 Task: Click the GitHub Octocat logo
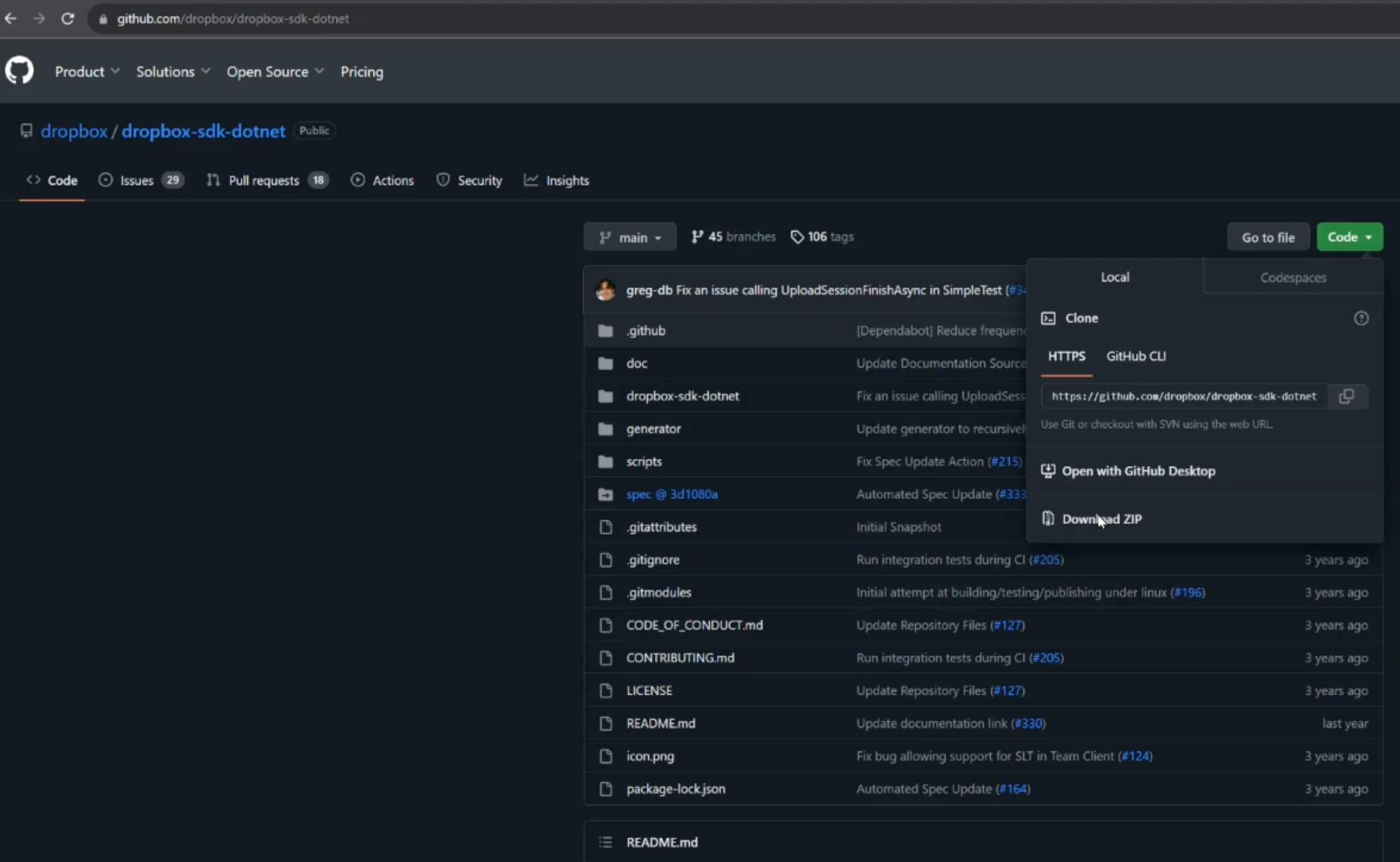coord(20,71)
